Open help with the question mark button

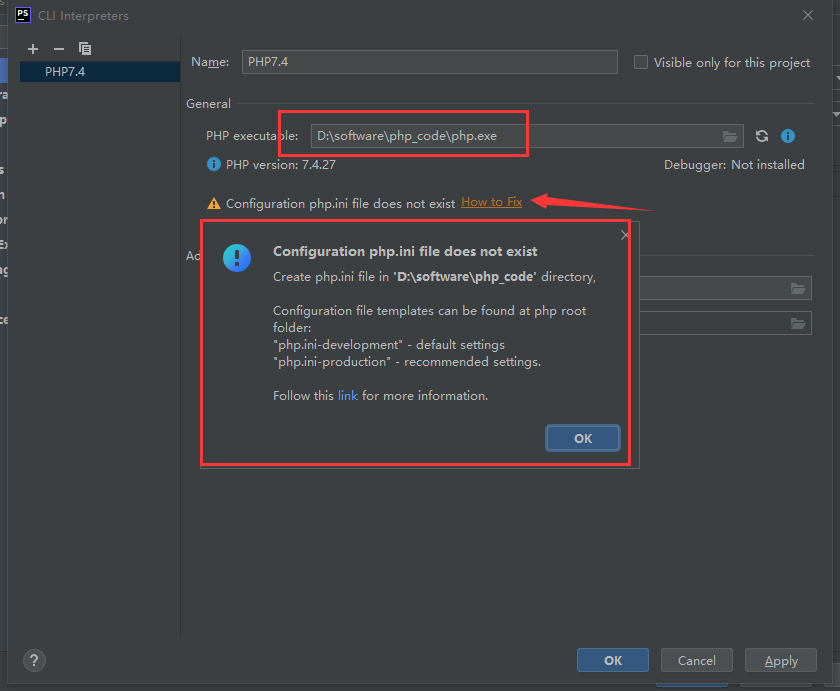pyautogui.click(x=34, y=660)
